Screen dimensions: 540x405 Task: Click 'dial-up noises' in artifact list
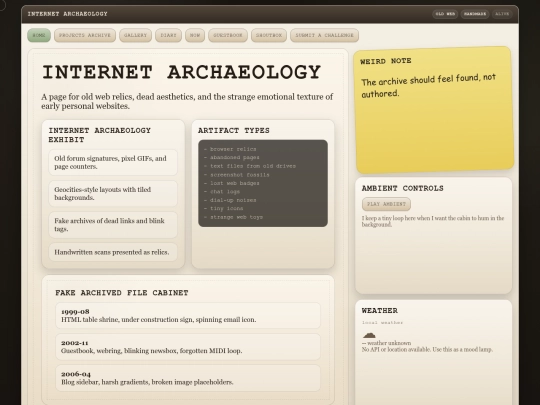[x=233, y=200]
